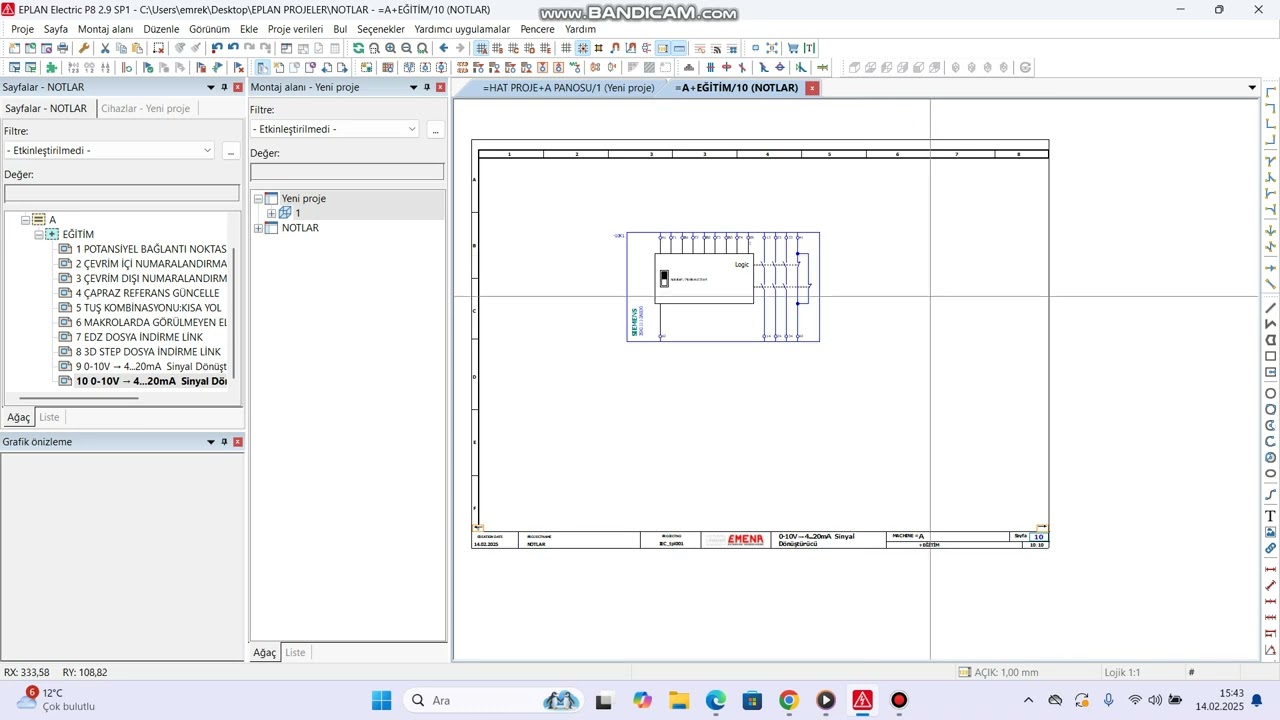The width and height of the screenshot is (1280, 720).
Task: Open the Yardımcı uygulamalar menu
Action: [462, 29]
